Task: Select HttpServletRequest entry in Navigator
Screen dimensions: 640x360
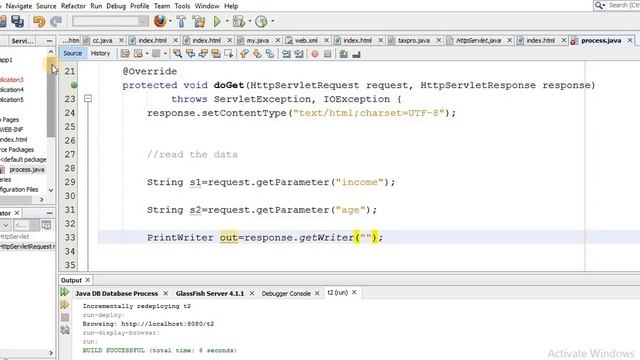Action: pos(27,247)
